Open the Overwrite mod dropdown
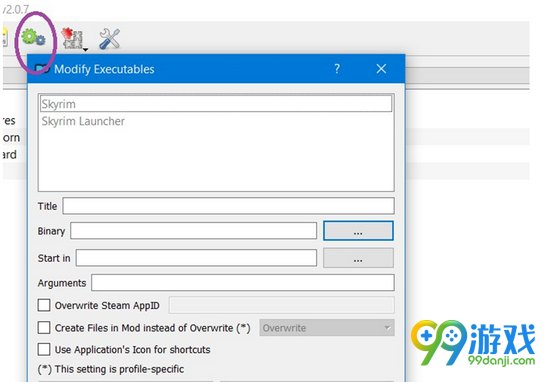 [x=327, y=328]
